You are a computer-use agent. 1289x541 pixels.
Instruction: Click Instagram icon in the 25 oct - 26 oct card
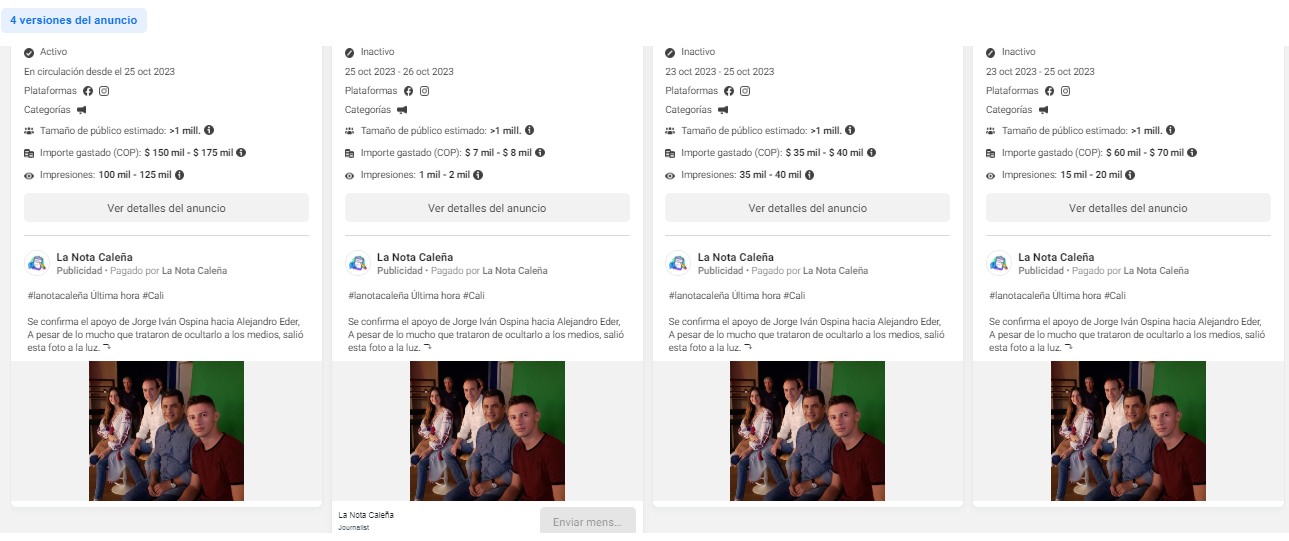click(x=424, y=91)
